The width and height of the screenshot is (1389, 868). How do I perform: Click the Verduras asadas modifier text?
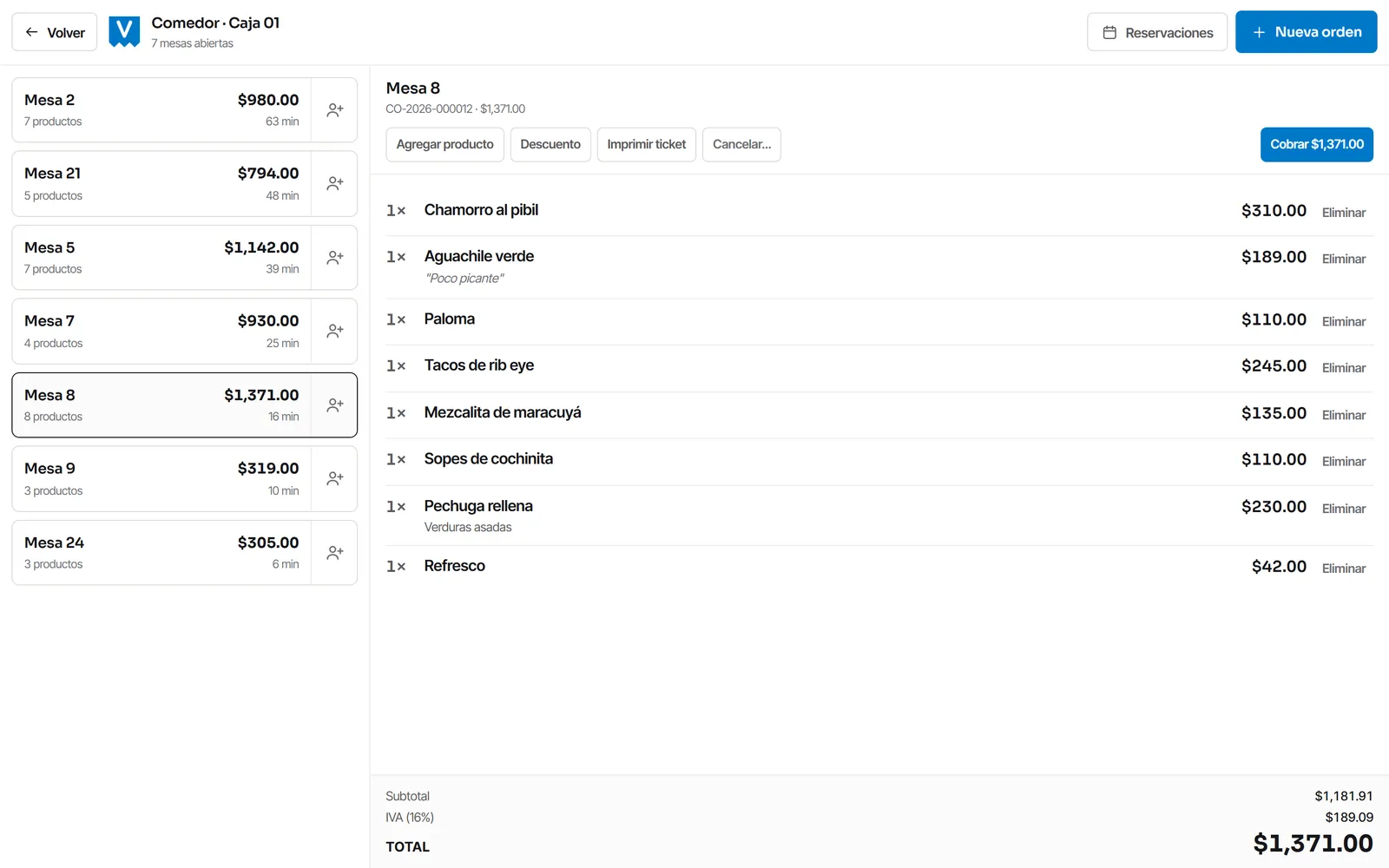pyautogui.click(x=468, y=527)
